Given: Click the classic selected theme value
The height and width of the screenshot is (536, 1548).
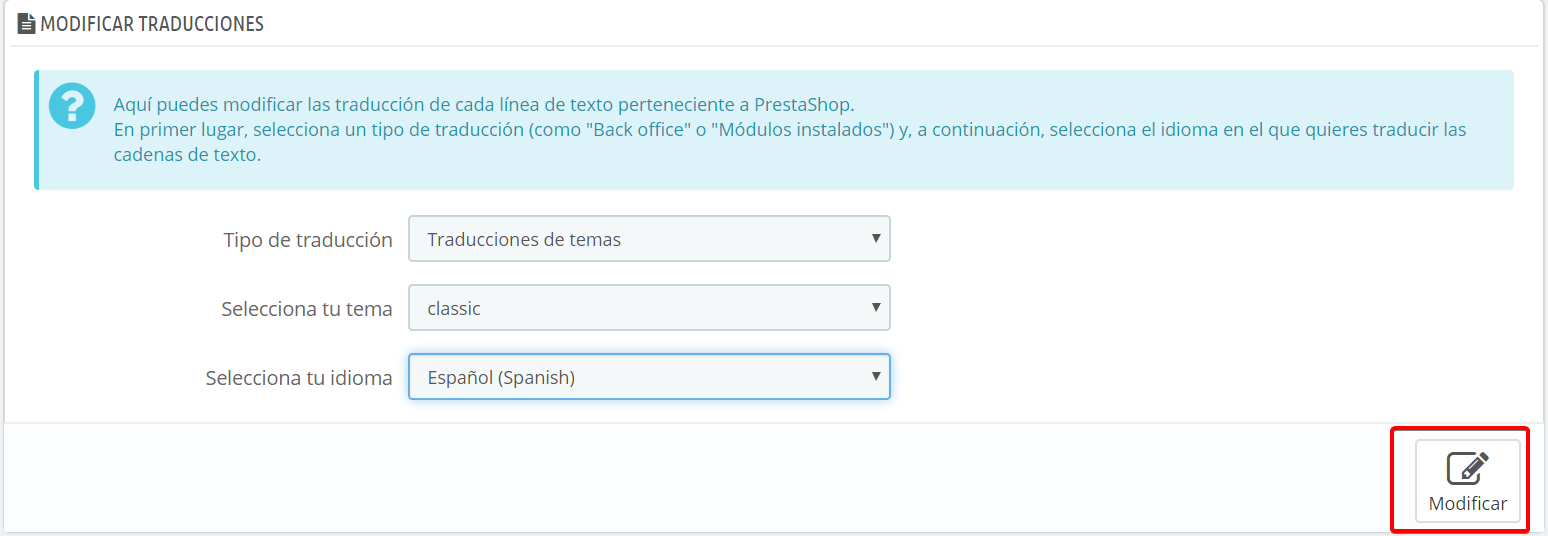Looking at the screenshot, I should click(454, 309).
